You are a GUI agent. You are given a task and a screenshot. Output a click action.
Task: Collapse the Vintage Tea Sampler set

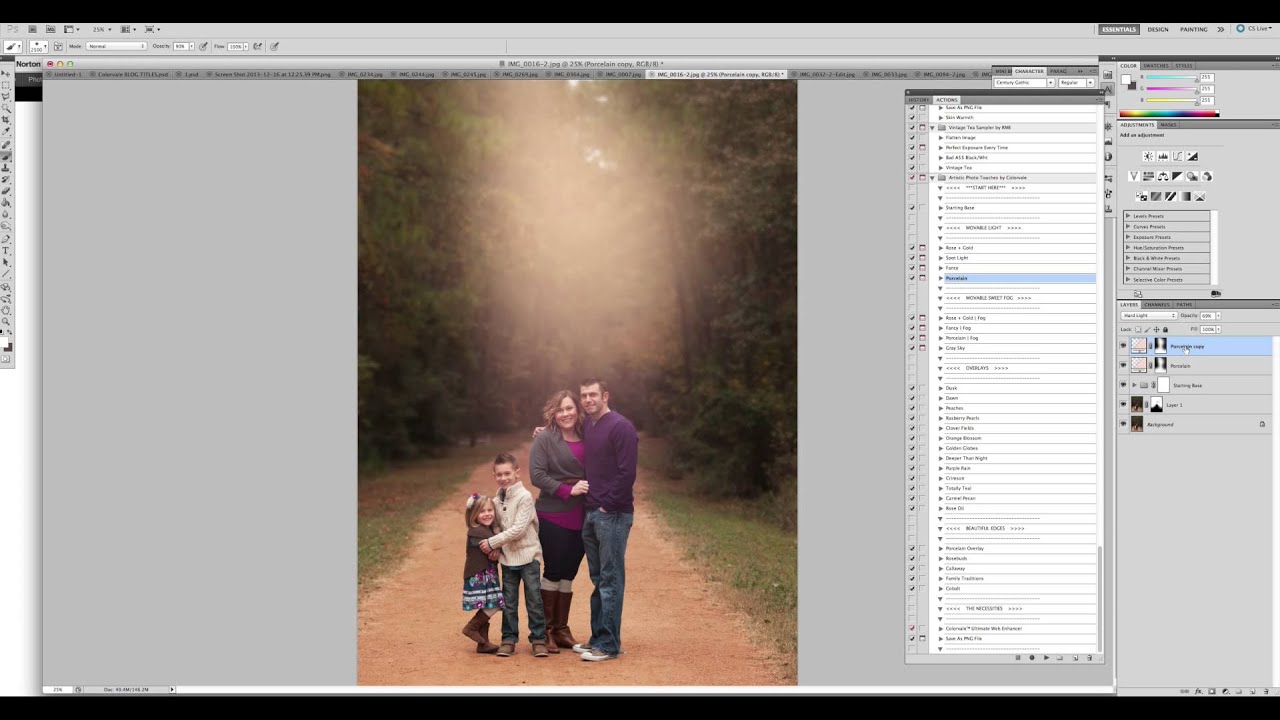(x=932, y=128)
